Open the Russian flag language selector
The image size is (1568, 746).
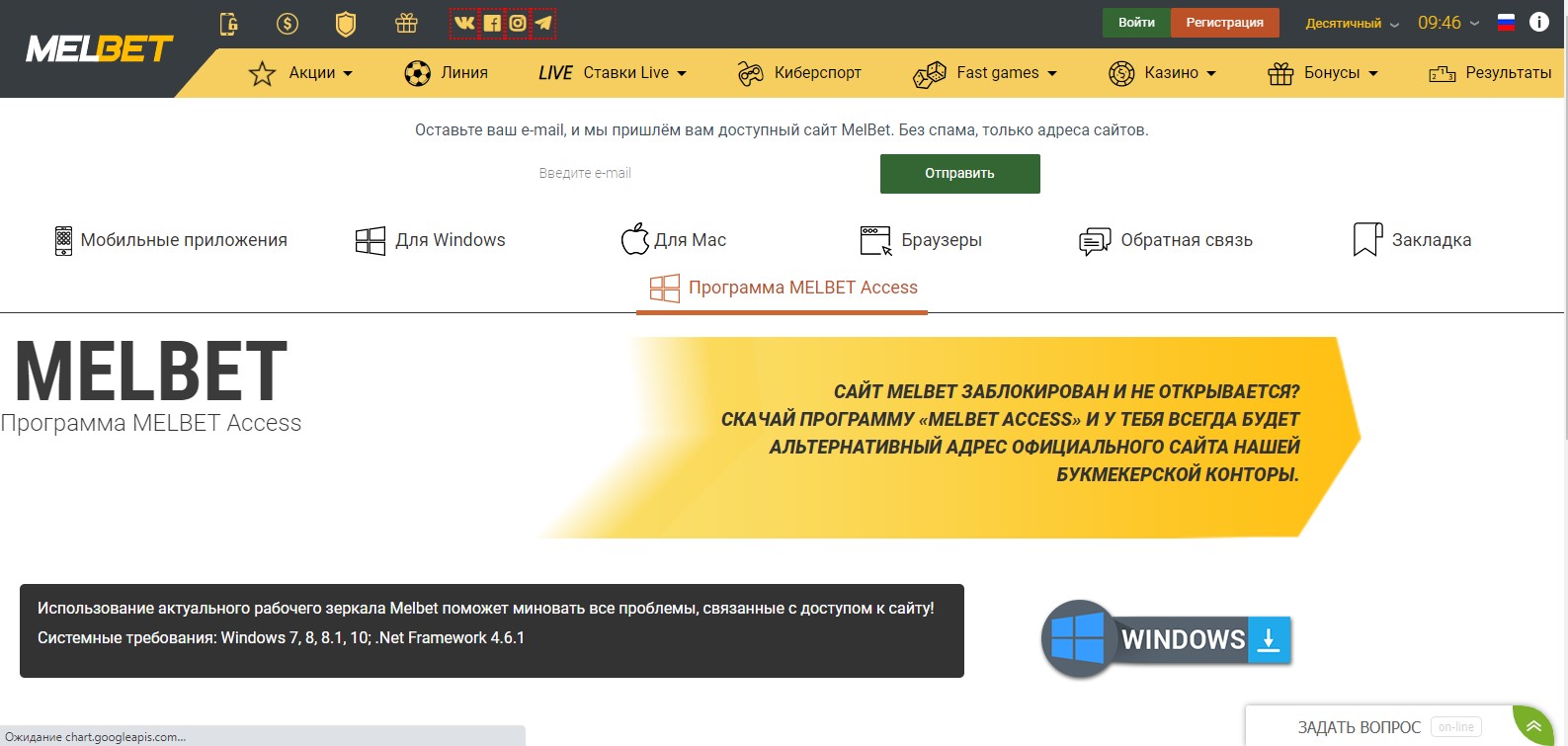pyautogui.click(x=1506, y=22)
